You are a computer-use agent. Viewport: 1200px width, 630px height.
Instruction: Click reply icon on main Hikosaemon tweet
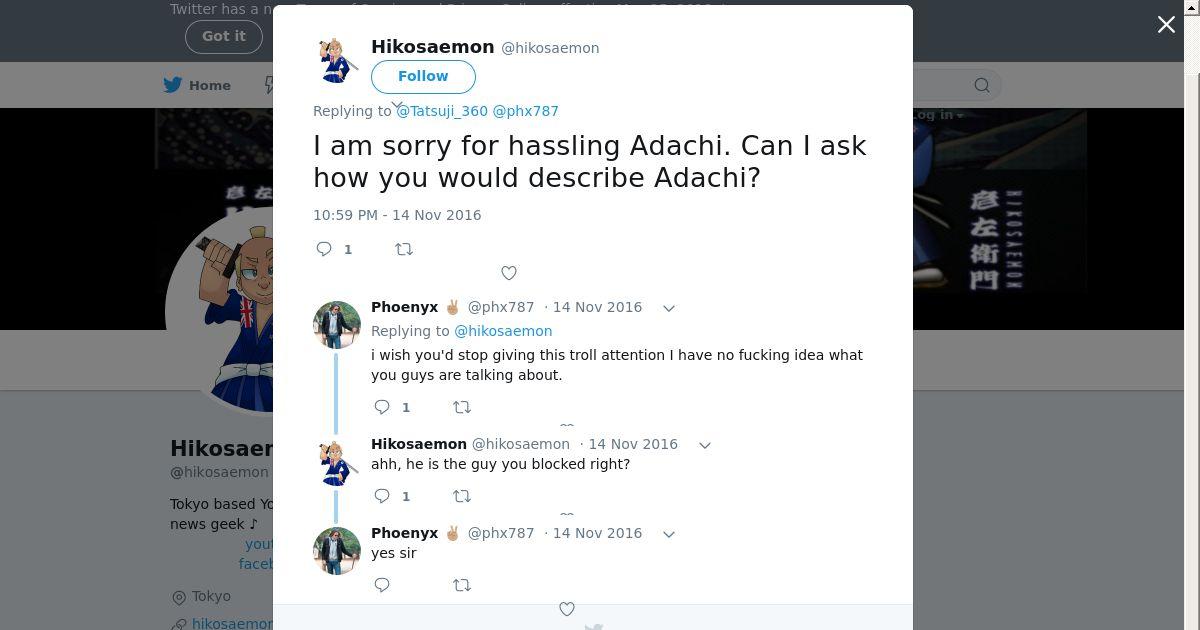324,249
